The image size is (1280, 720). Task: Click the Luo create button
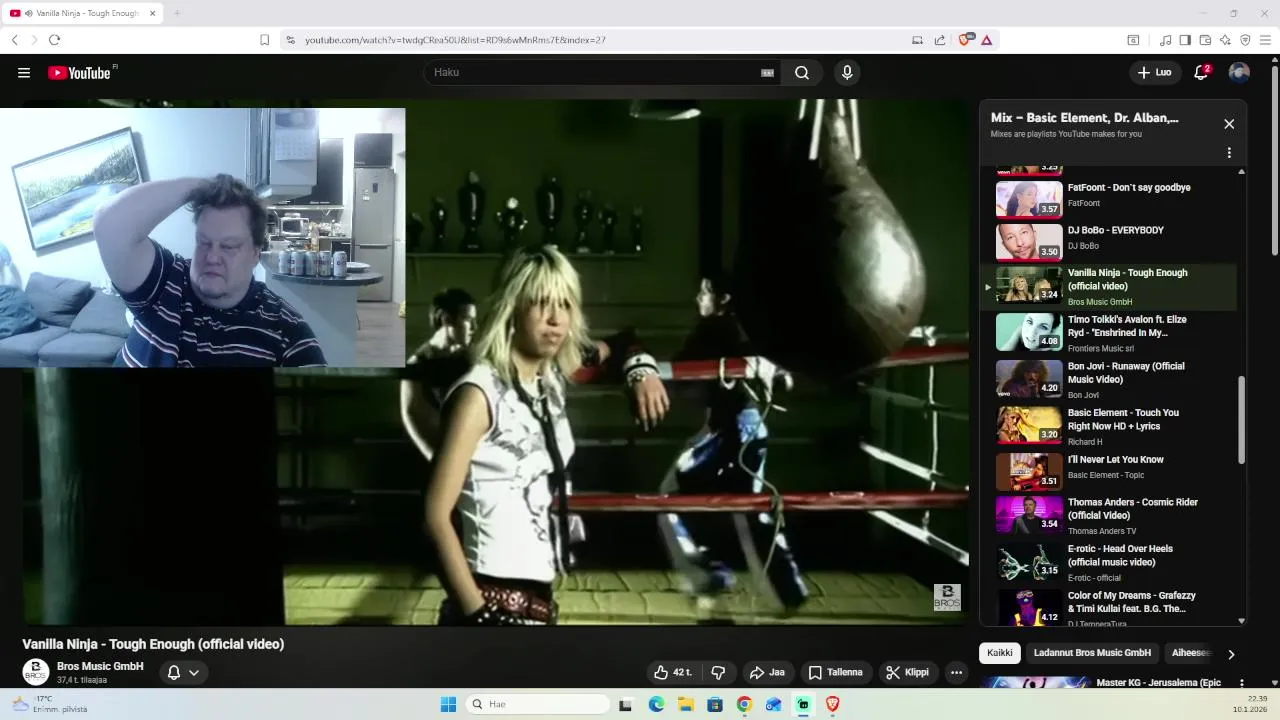pyautogui.click(x=1155, y=72)
